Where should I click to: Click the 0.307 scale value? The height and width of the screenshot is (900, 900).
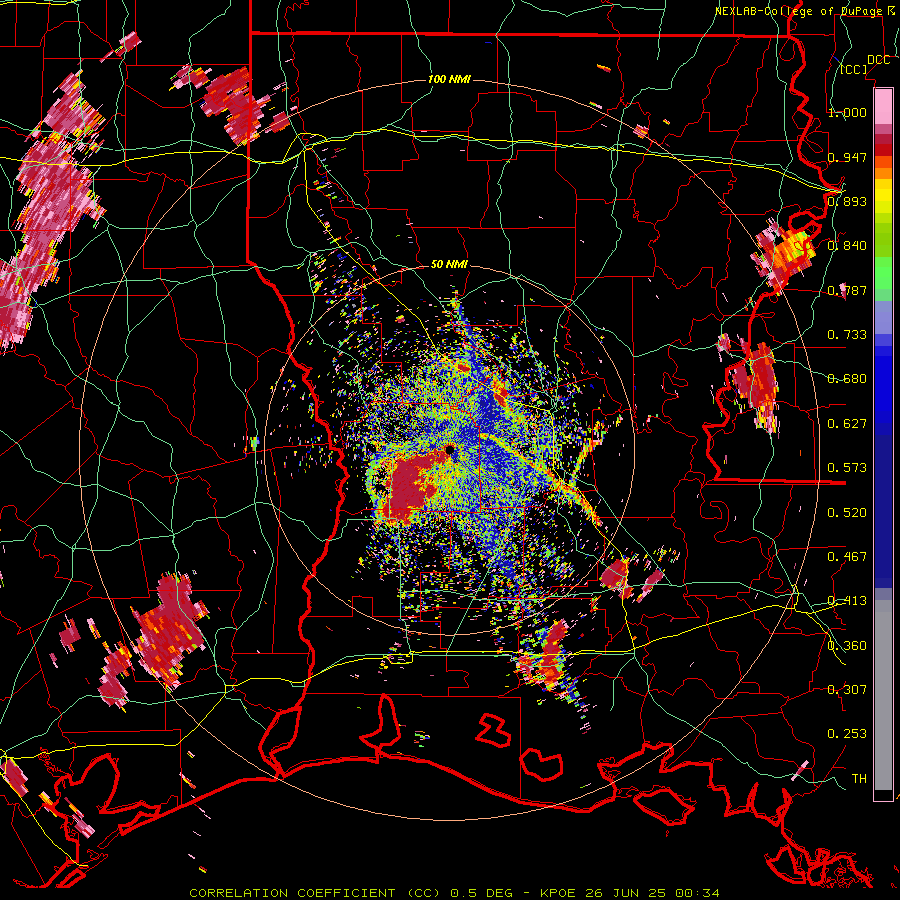pyautogui.click(x=847, y=690)
